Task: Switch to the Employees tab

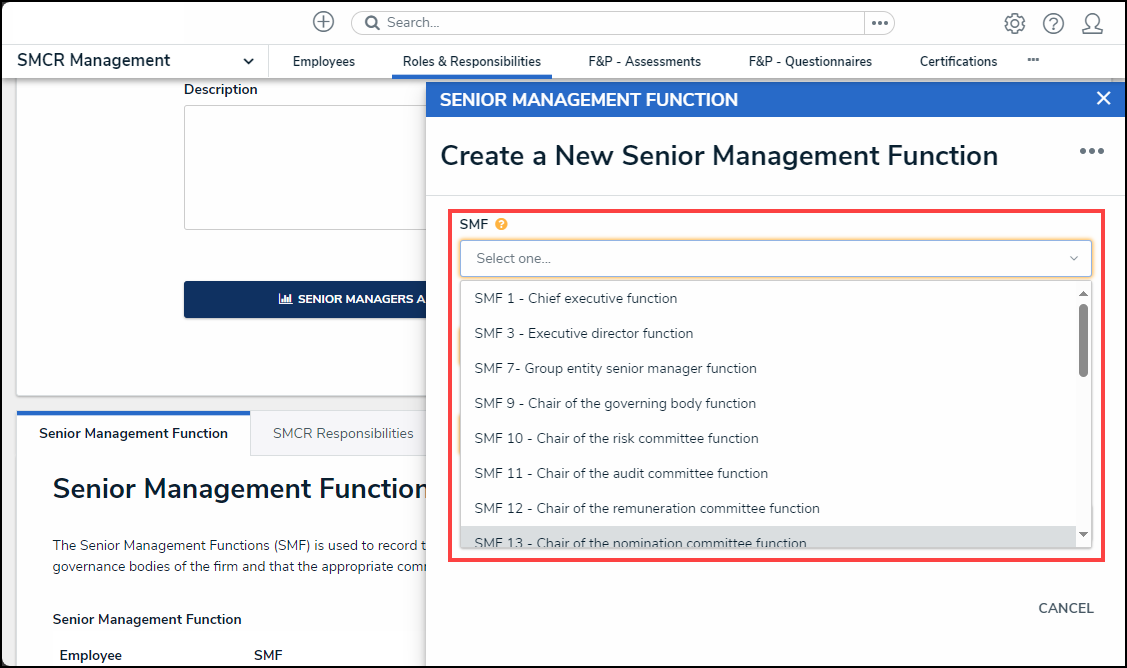Action: point(323,61)
